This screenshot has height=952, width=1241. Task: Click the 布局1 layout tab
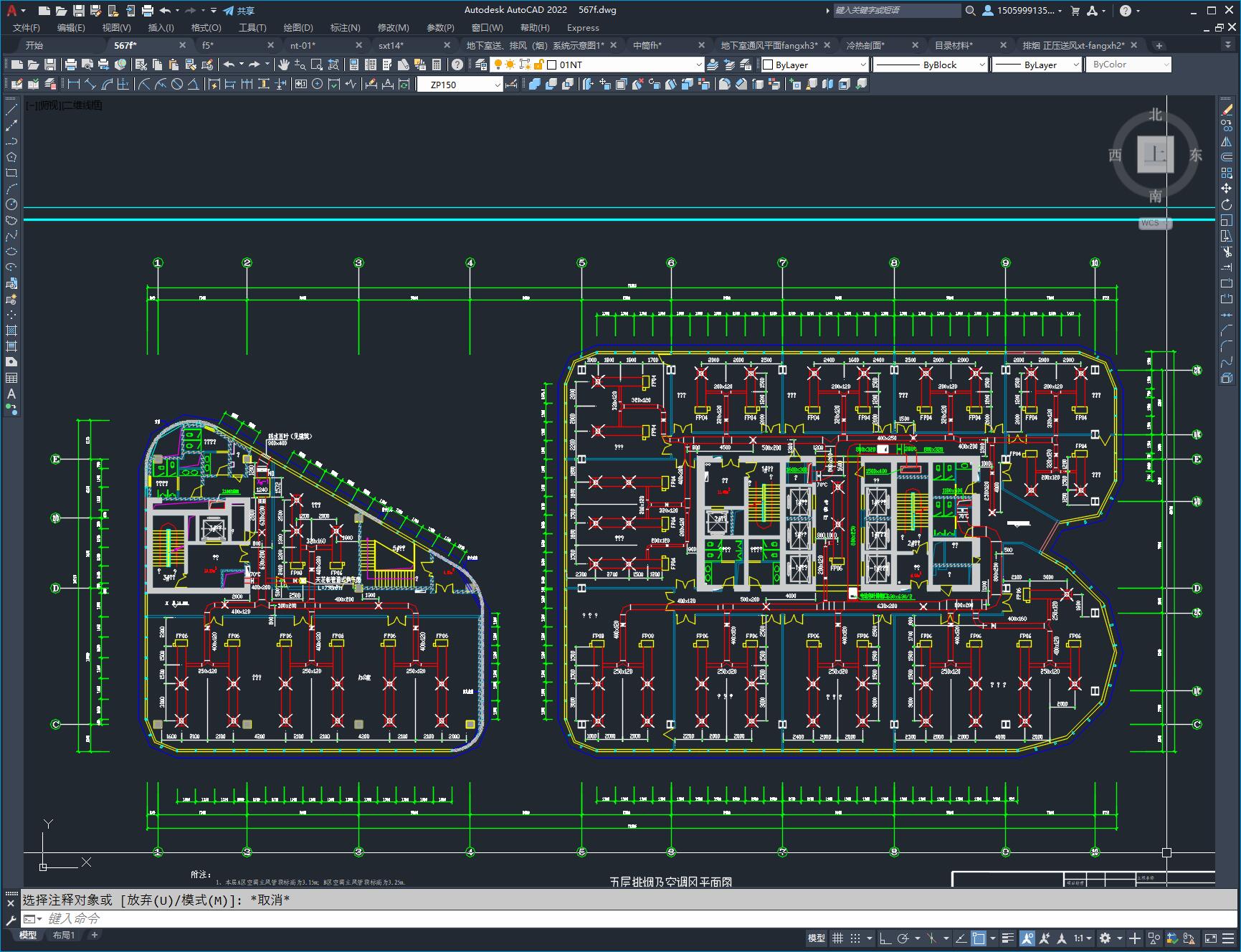pyautogui.click(x=64, y=935)
